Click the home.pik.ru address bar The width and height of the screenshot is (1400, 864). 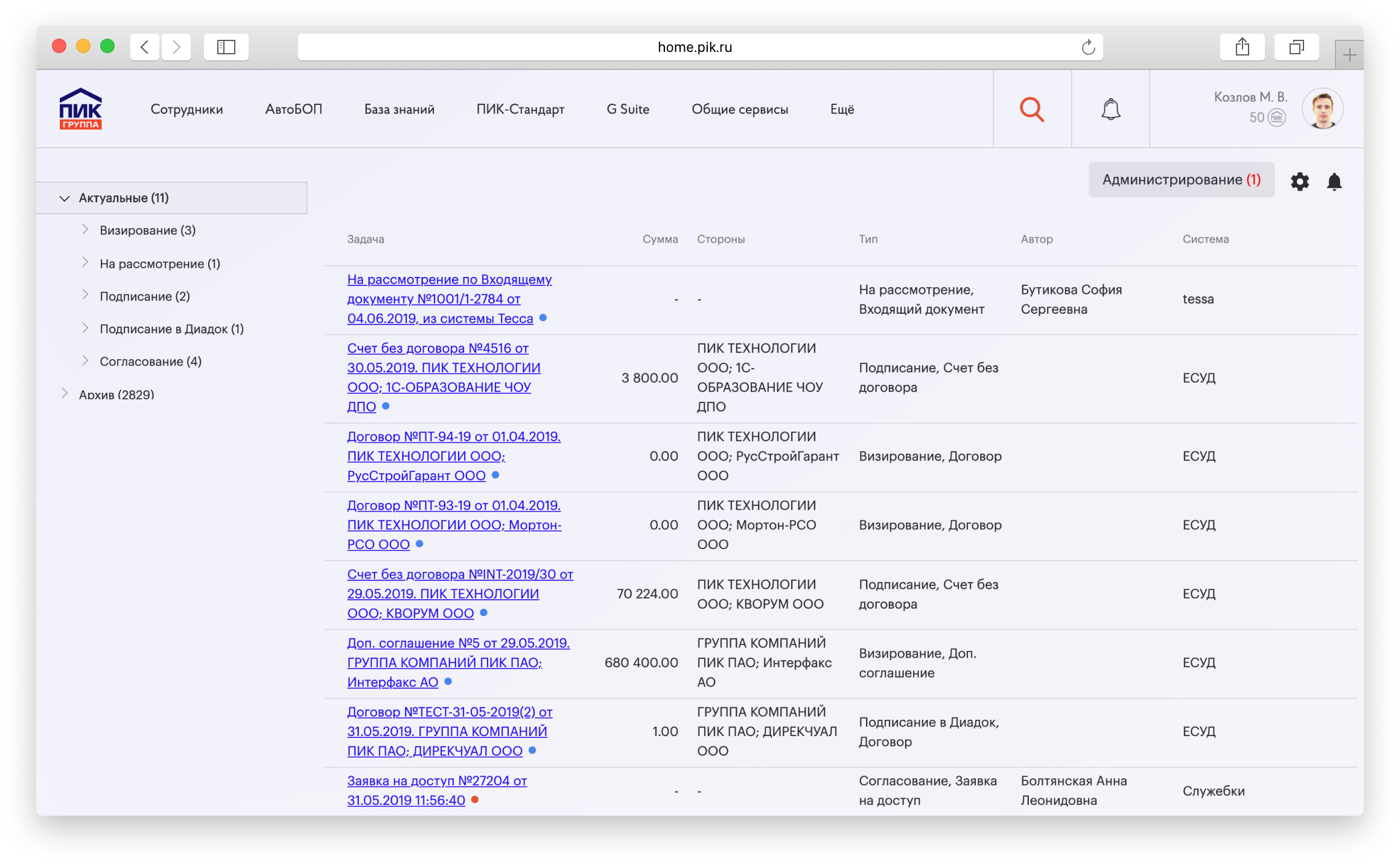(x=700, y=47)
